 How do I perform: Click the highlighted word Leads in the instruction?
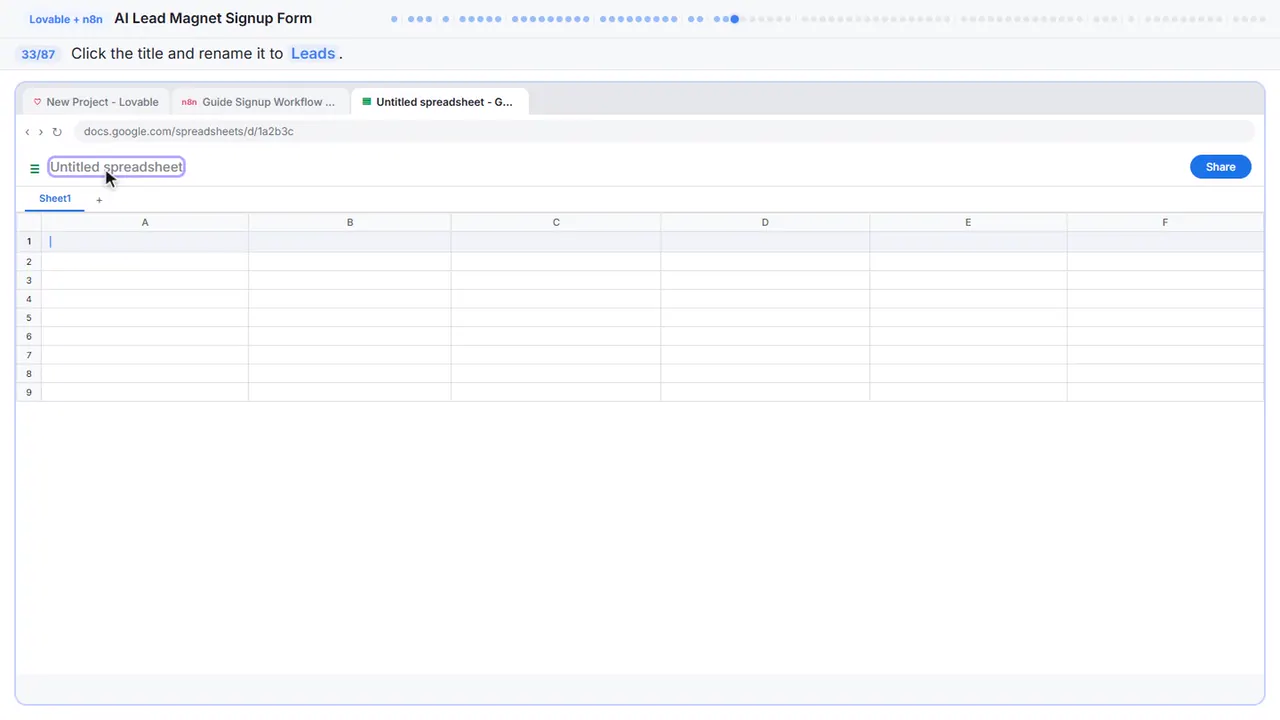[x=313, y=54]
